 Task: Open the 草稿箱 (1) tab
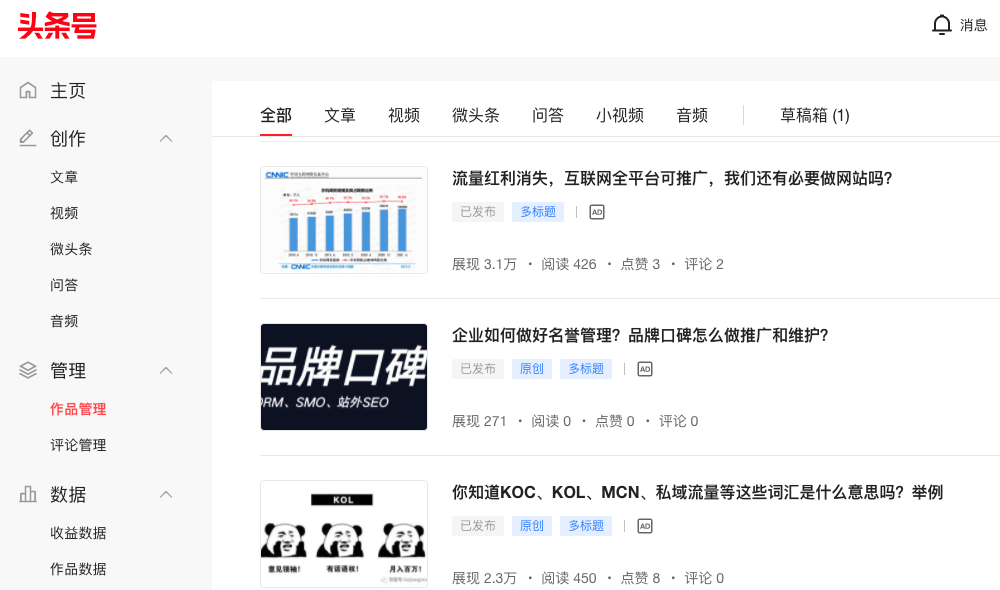point(817,115)
